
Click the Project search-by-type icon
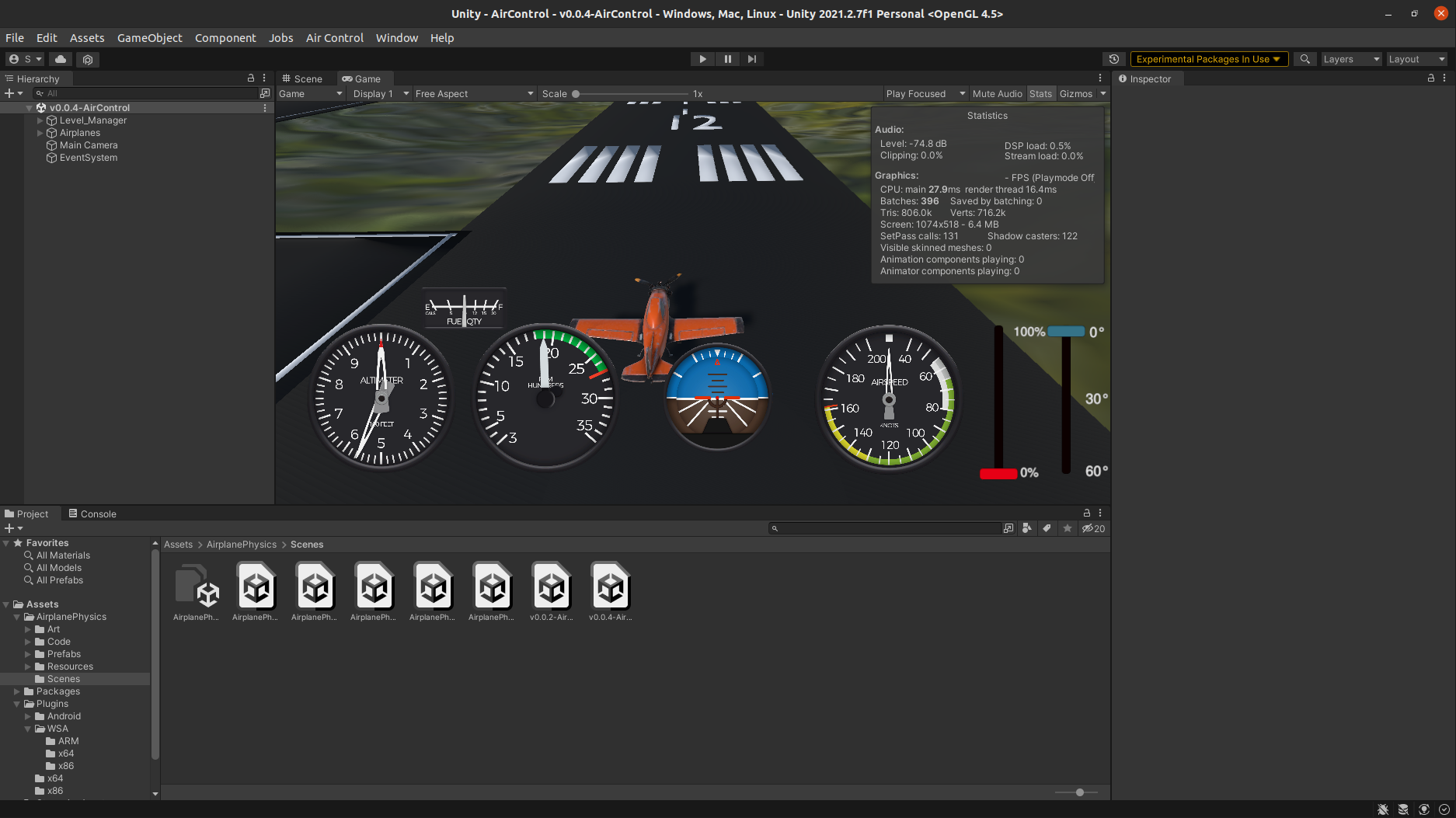(x=1027, y=528)
